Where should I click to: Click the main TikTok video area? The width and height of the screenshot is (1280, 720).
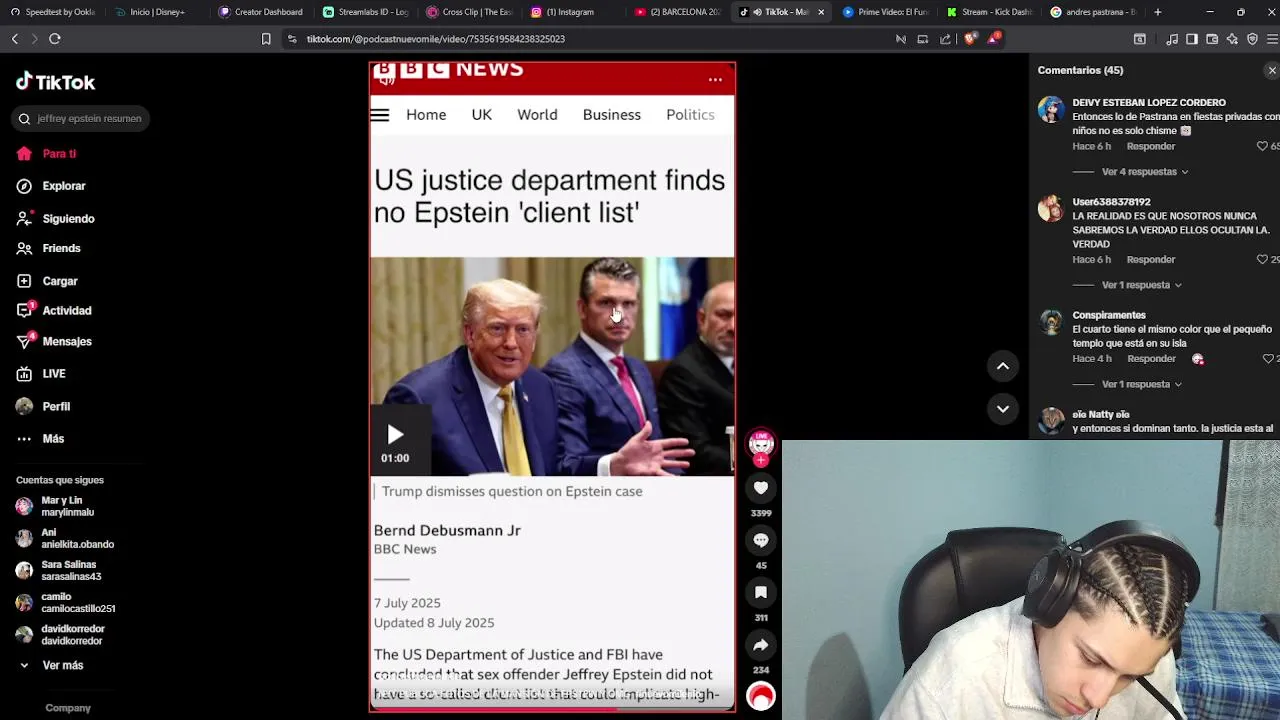point(552,387)
